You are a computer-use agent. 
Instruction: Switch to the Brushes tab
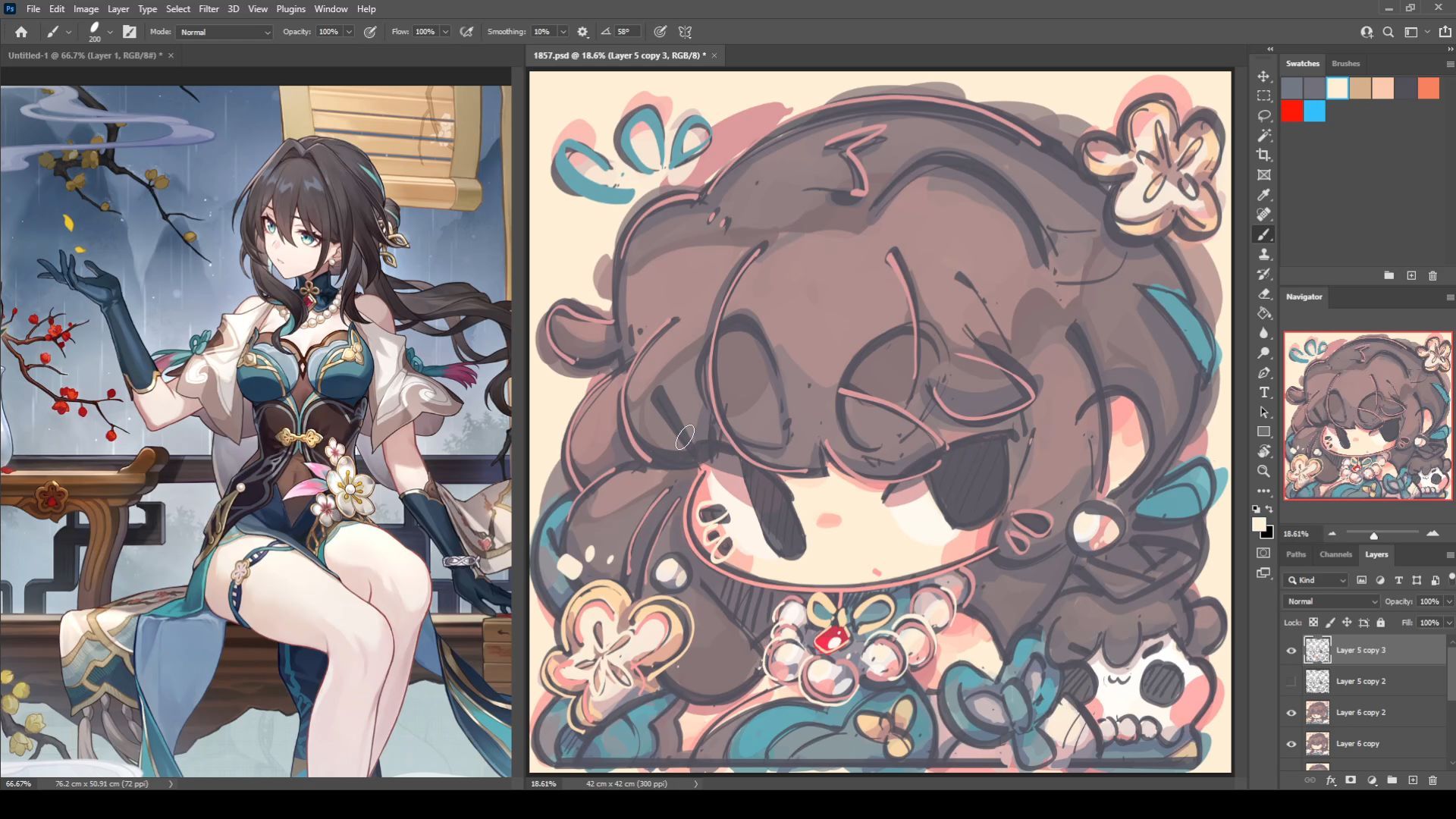pyautogui.click(x=1345, y=64)
